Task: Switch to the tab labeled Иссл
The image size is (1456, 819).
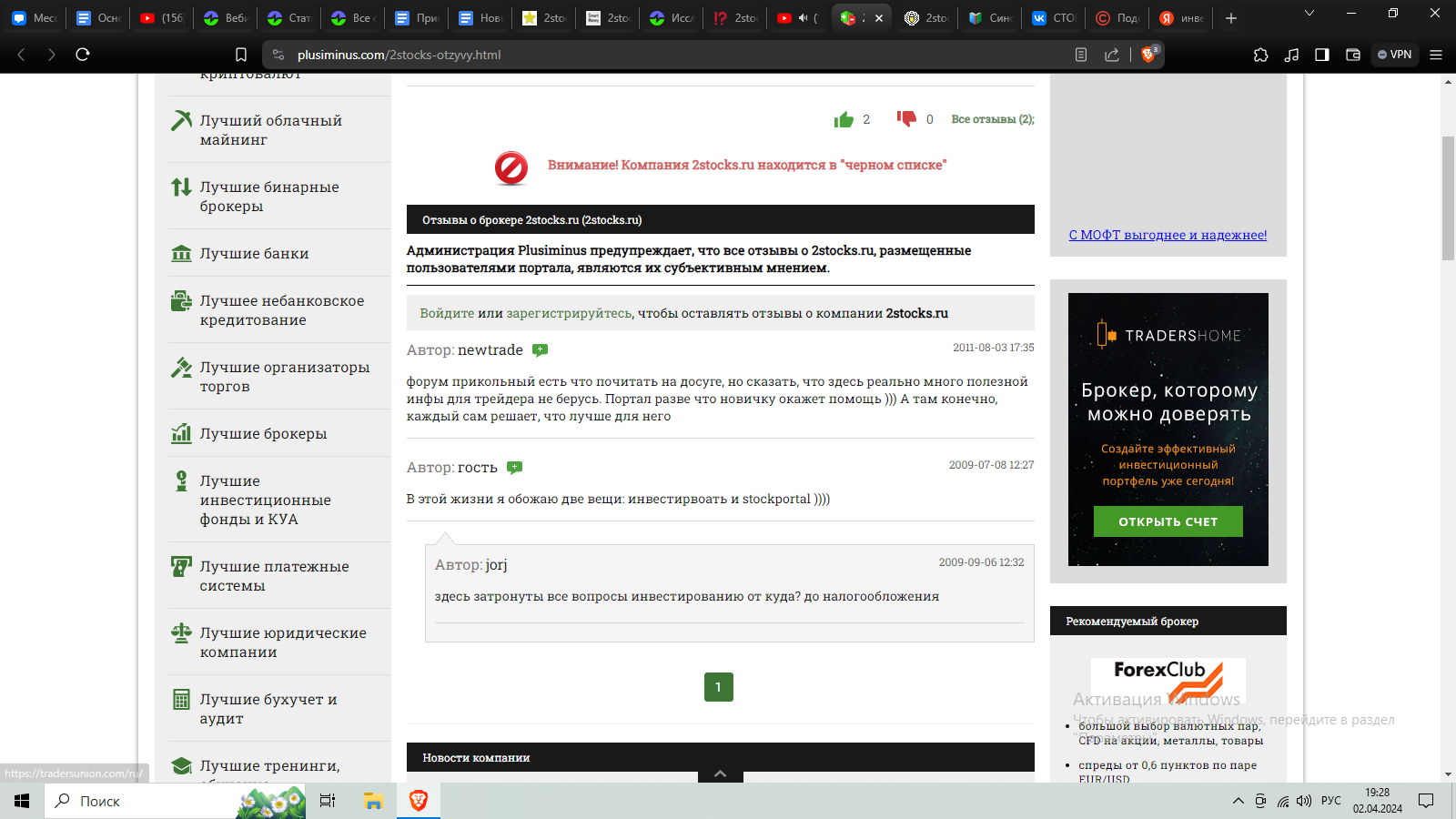Action: pyautogui.click(x=671, y=18)
